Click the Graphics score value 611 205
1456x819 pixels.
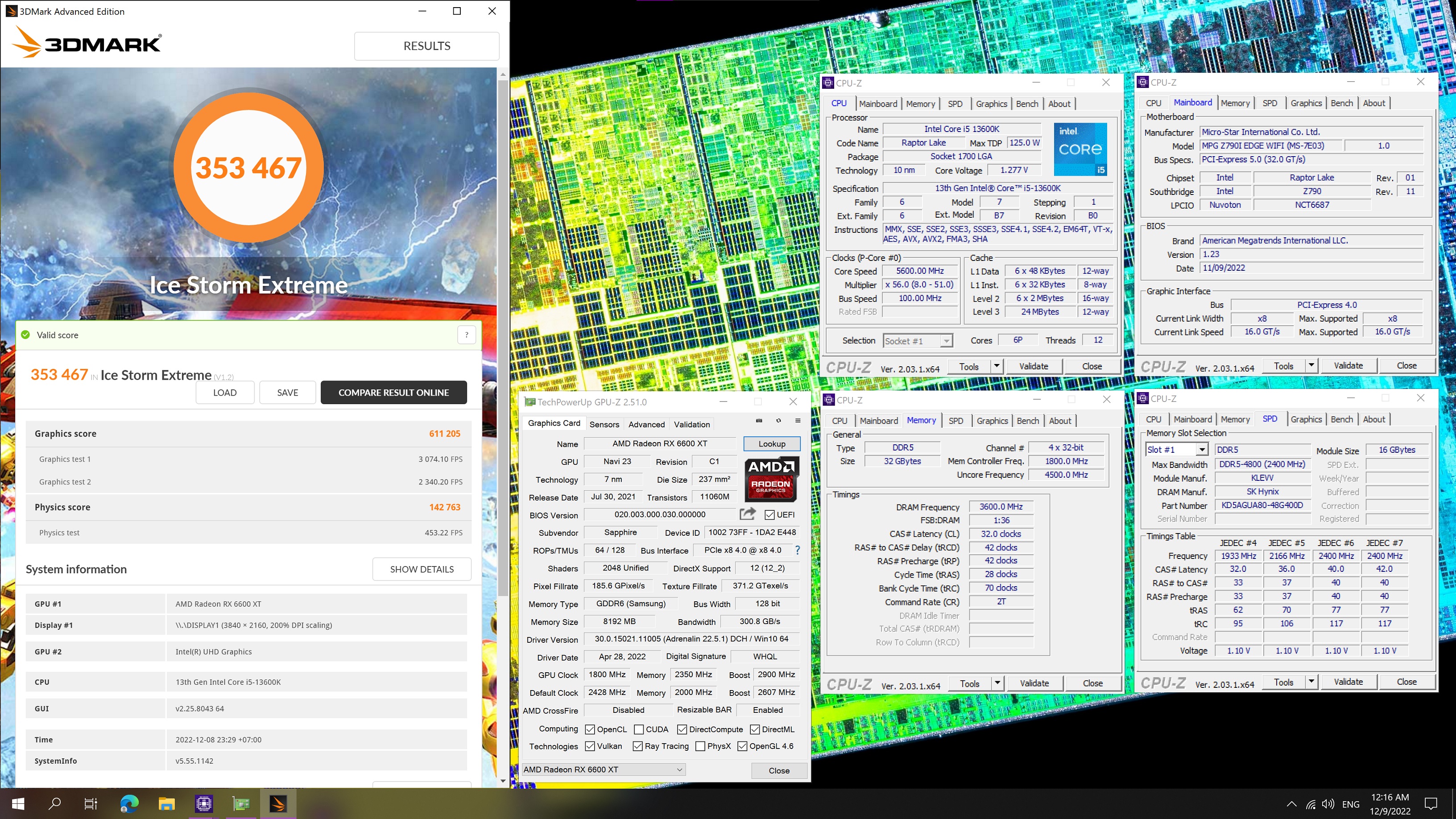tap(444, 434)
